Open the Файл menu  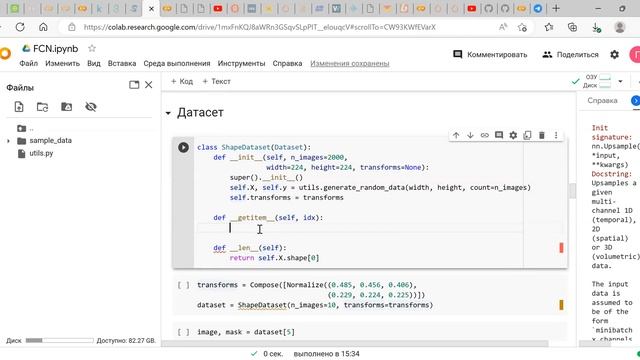(29, 63)
